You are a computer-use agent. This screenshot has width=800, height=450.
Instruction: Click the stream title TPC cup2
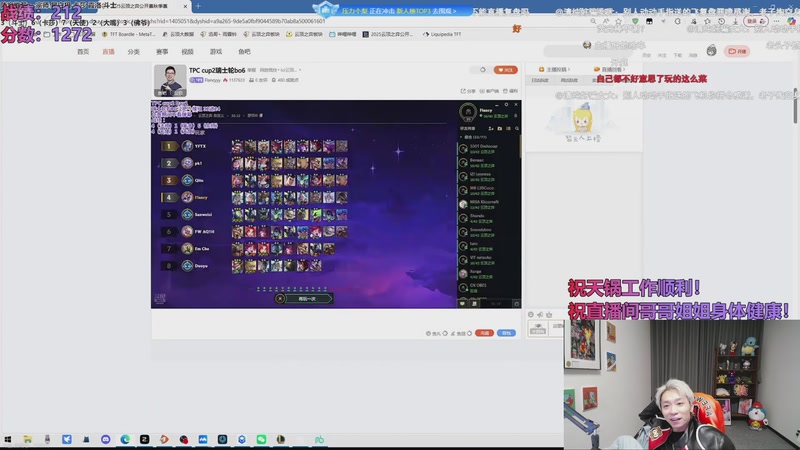(x=217, y=70)
